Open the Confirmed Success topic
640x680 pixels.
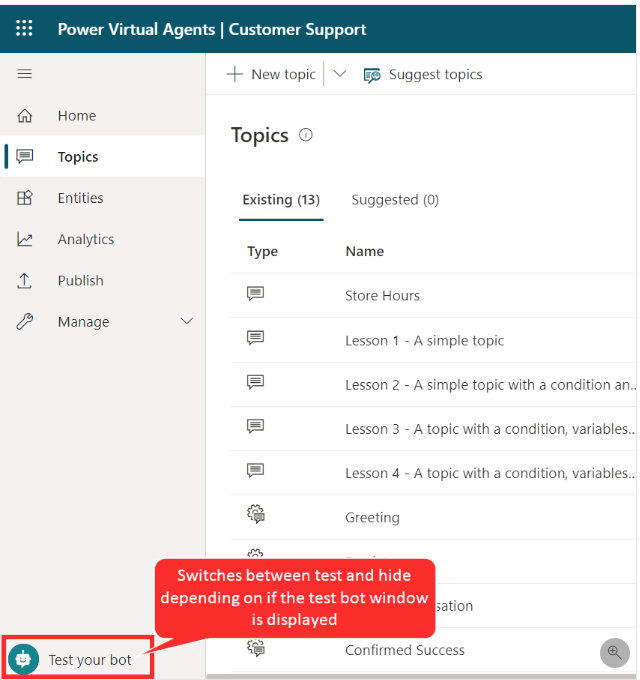click(x=405, y=650)
